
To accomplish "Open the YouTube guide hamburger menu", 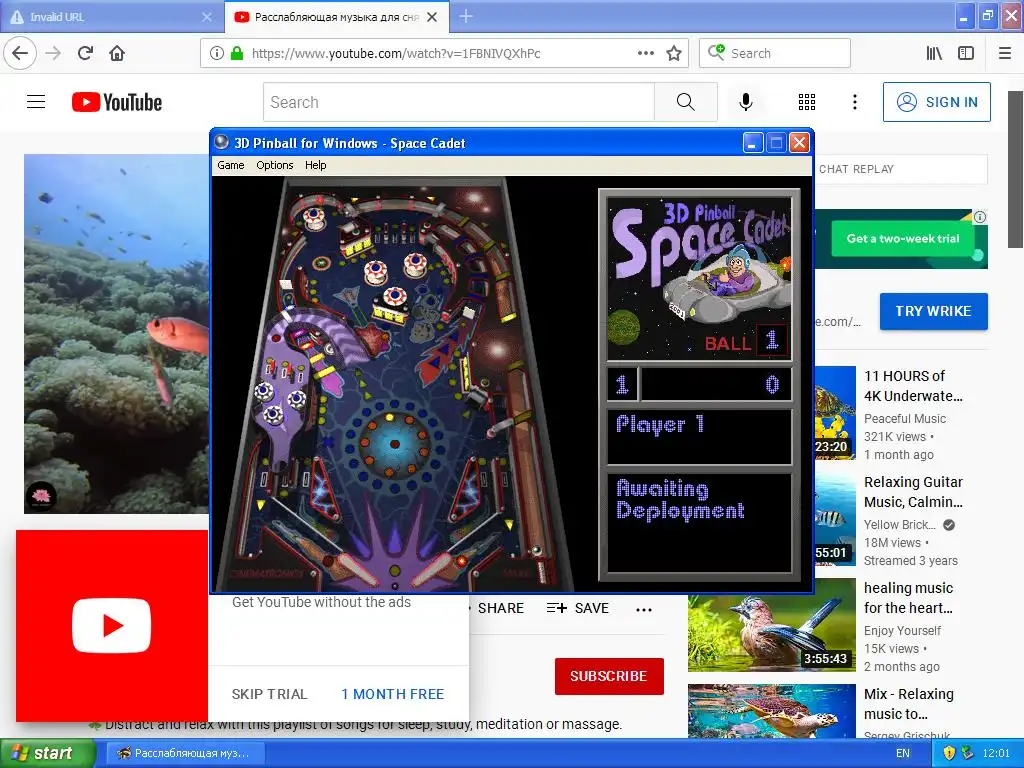I will (36, 102).
